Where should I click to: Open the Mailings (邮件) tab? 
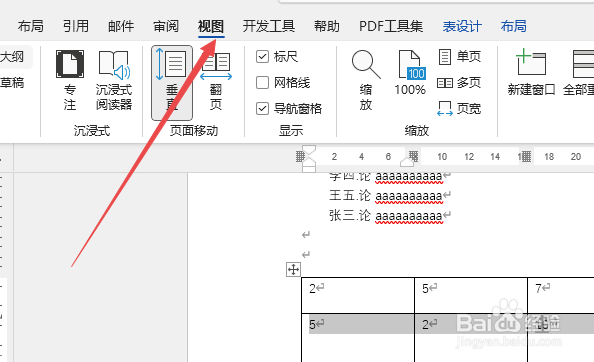[121, 26]
